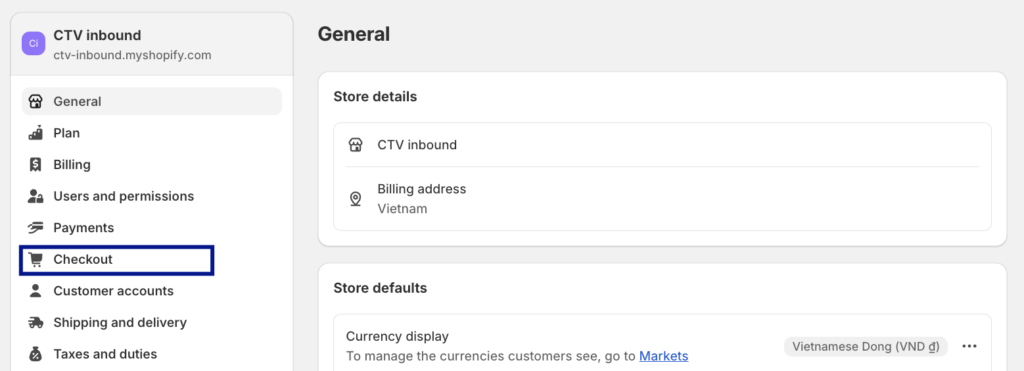
Task: Click the Checkout cart icon
Action: click(x=35, y=259)
